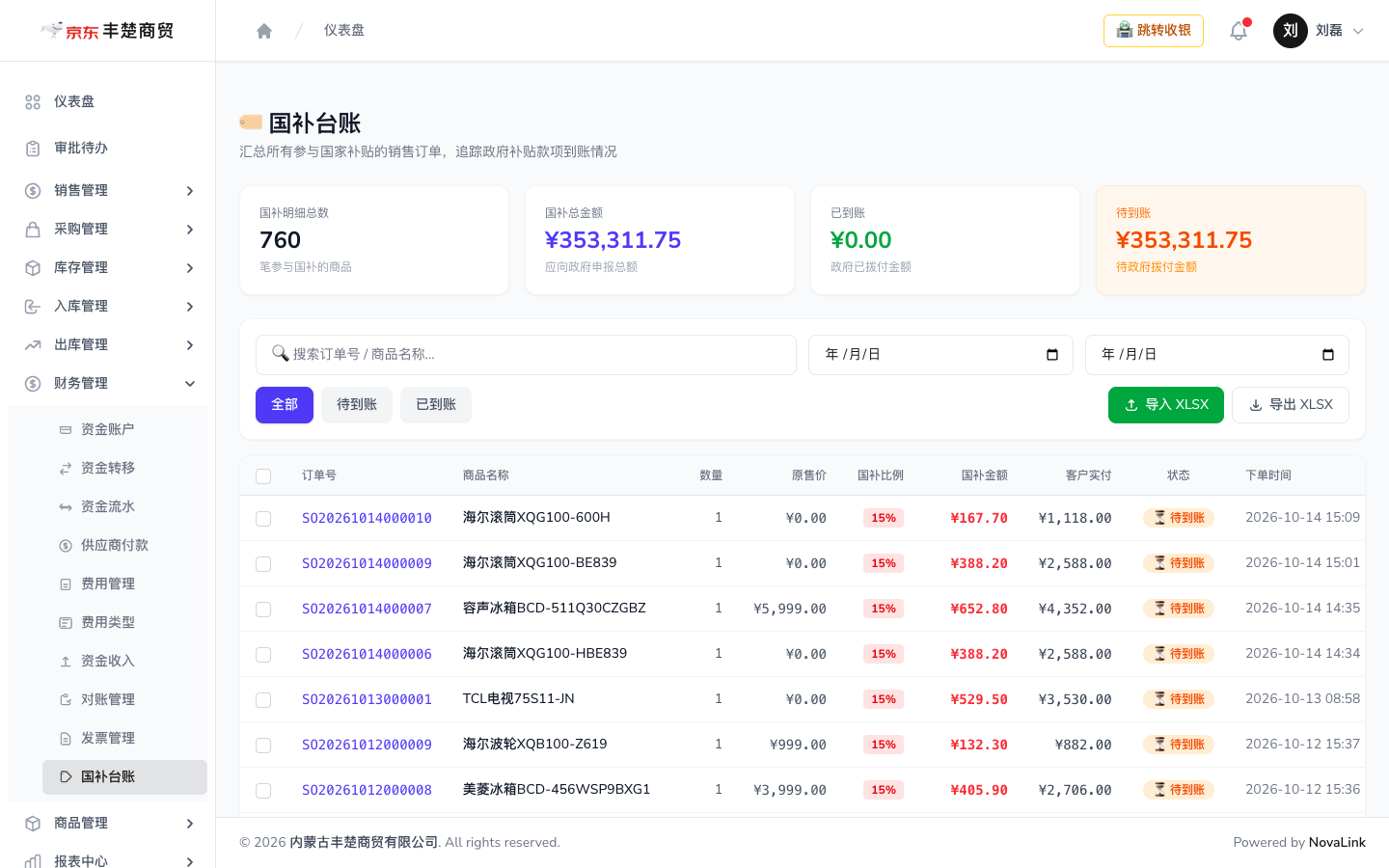Click the 刘 user avatar
This screenshot has width=1389, height=868.
click(x=1291, y=31)
